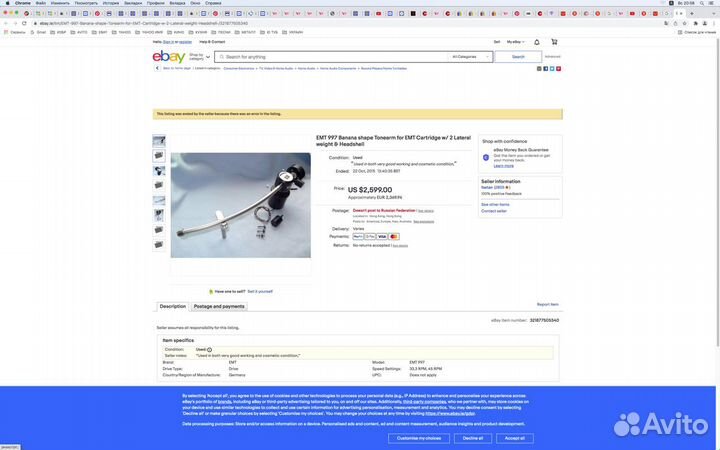The width and height of the screenshot is (720, 450).
Task: Open the Customise my choices button
Action: pos(419,438)
